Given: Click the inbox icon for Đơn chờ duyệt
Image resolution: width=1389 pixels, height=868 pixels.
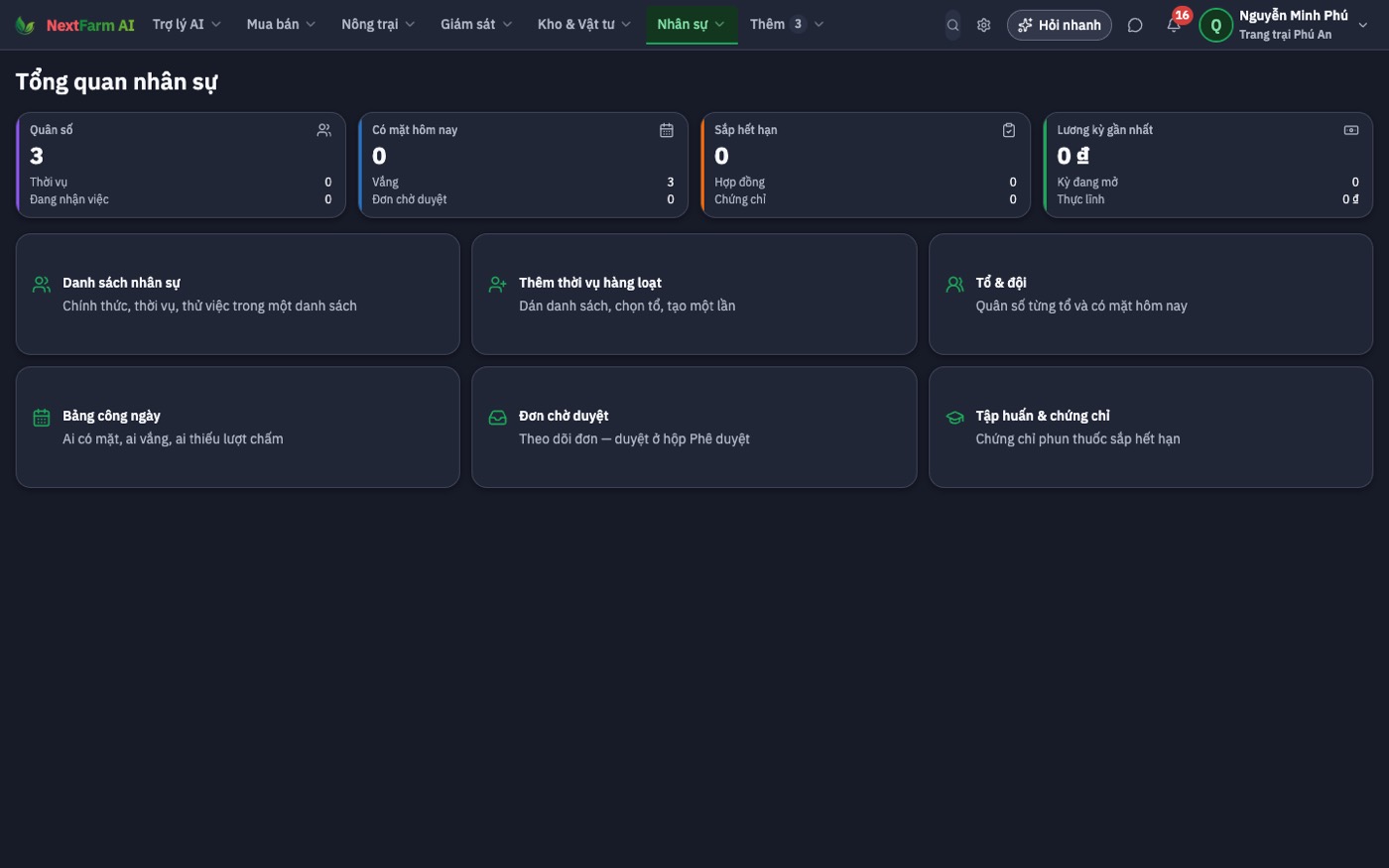Looking at the screenshot, I should (x=498, y=418).
